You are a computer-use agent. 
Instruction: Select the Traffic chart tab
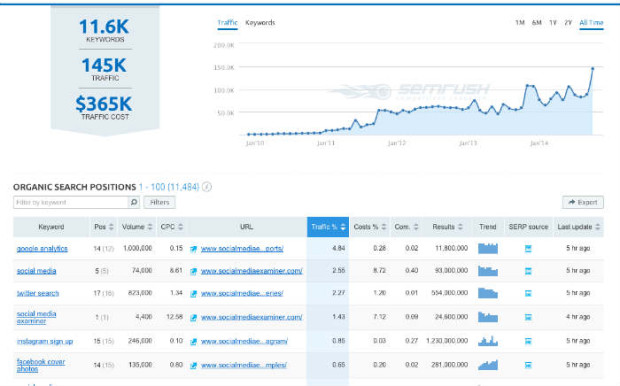[x=227, y=23]
